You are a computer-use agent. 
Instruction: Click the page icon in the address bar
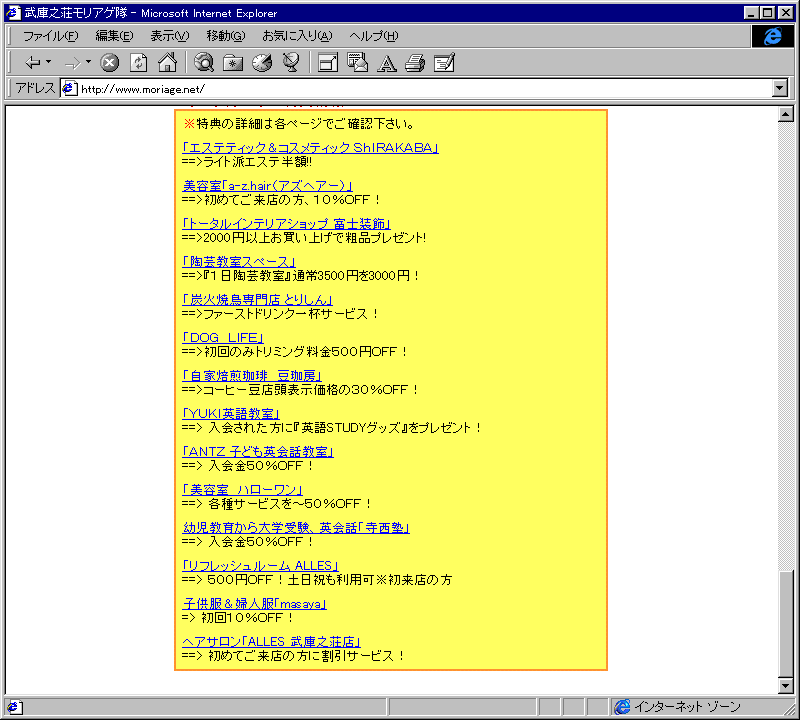69,89
